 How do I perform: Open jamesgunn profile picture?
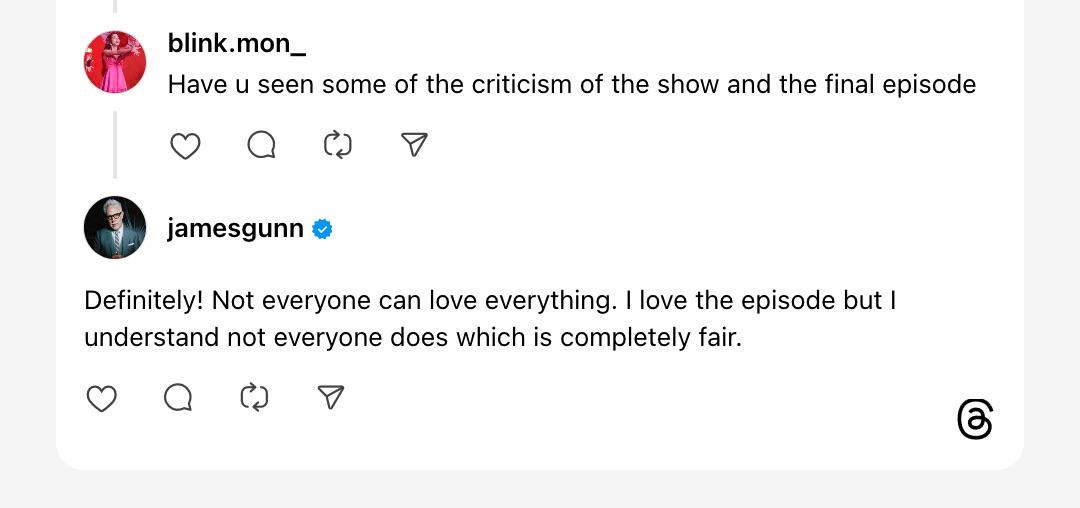(x=115, y=228)
